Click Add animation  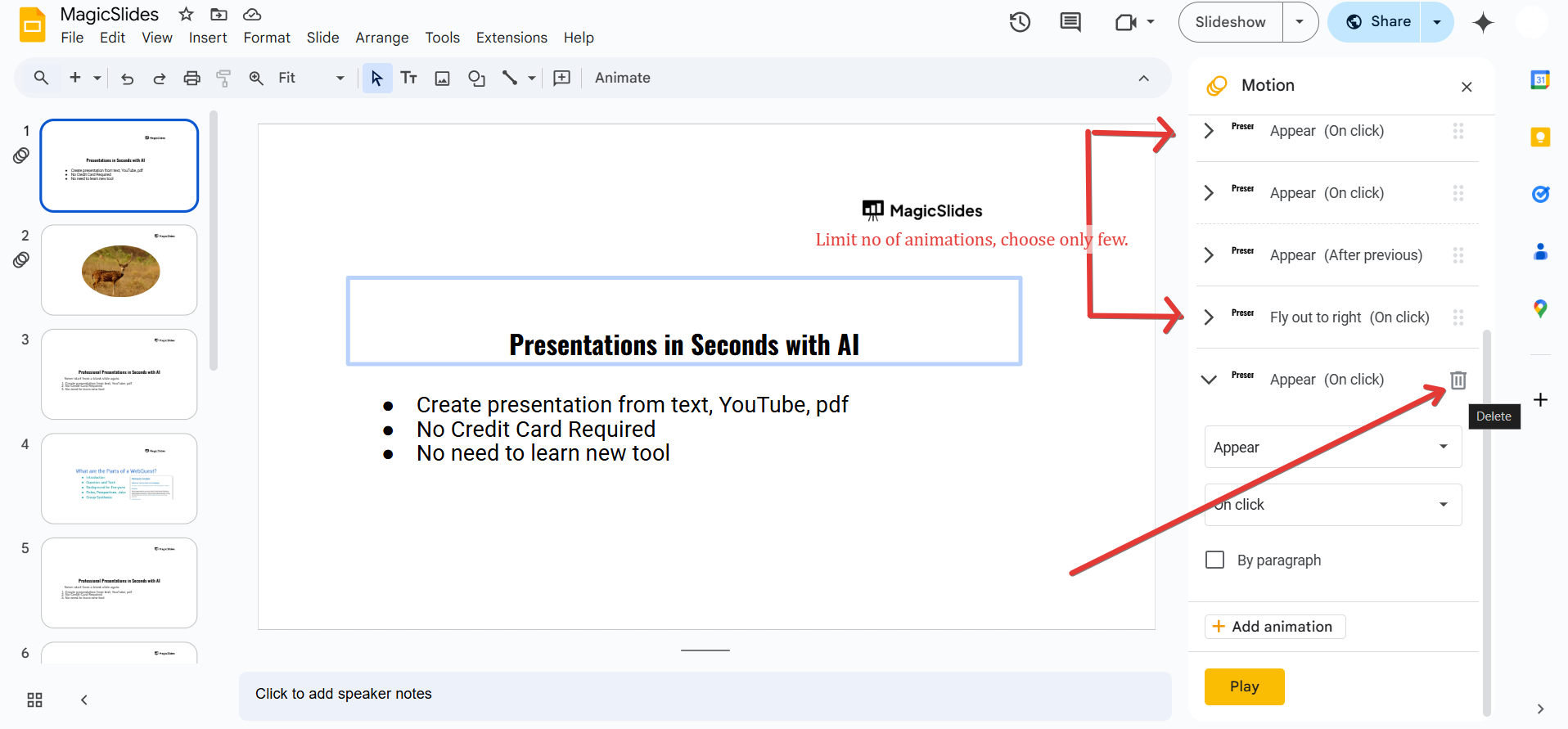click(x=1275, y=626)
